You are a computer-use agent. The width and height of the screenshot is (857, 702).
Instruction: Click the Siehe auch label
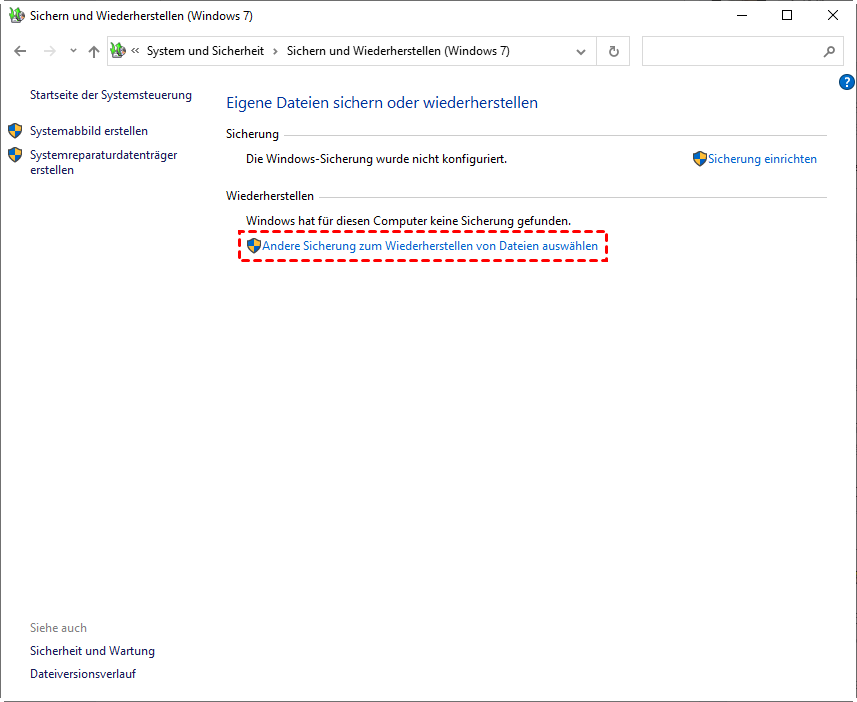click(x=58, y=628)
